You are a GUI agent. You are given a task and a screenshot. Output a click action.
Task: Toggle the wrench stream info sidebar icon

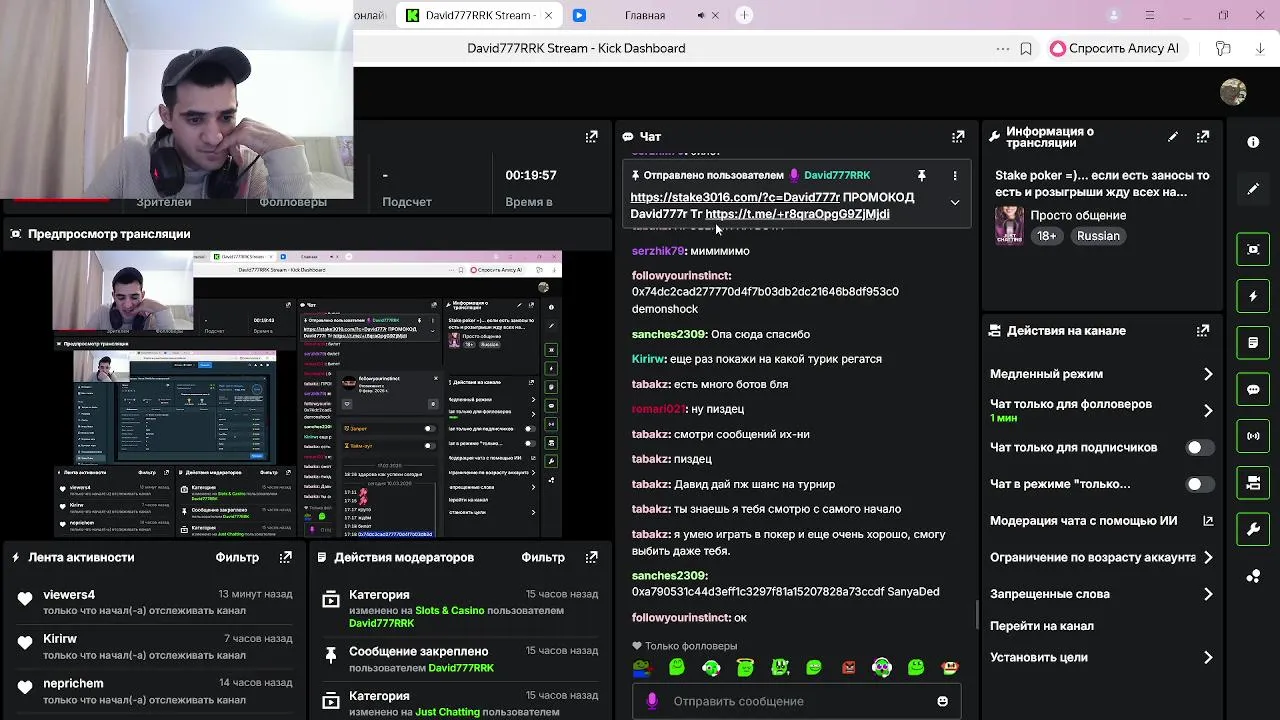pyautogui.click(x=1253, y=529)
